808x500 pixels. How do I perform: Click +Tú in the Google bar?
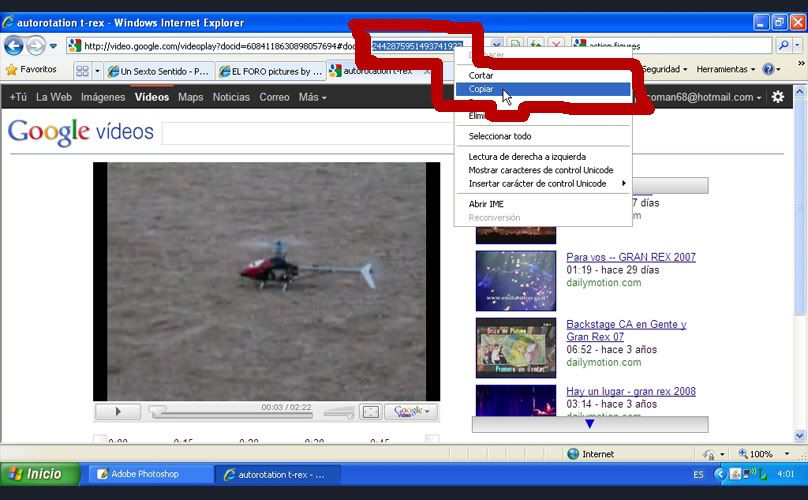(18, 97)
